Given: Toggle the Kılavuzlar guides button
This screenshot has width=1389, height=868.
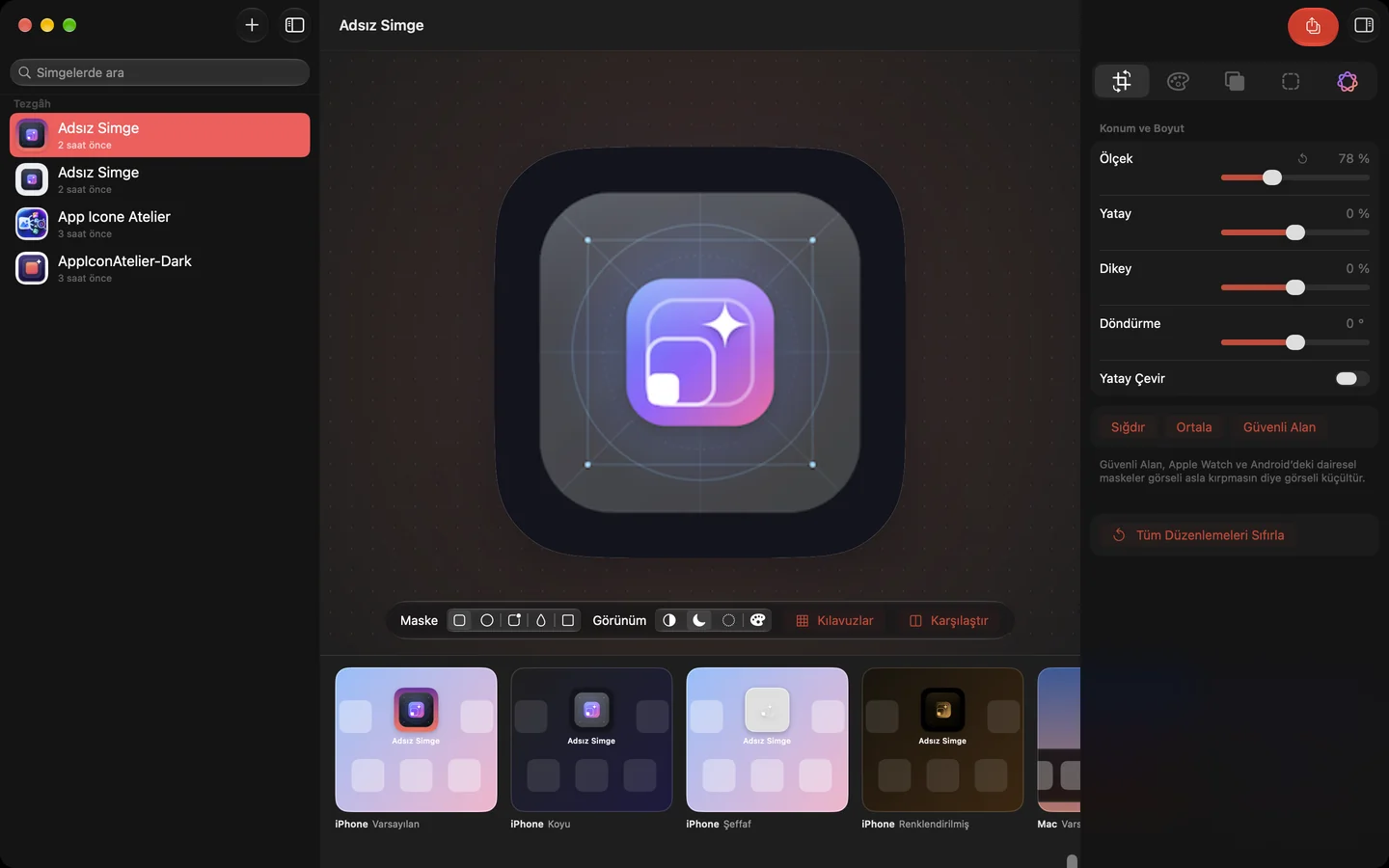Looking at the screenshot, I should [834, 620].
